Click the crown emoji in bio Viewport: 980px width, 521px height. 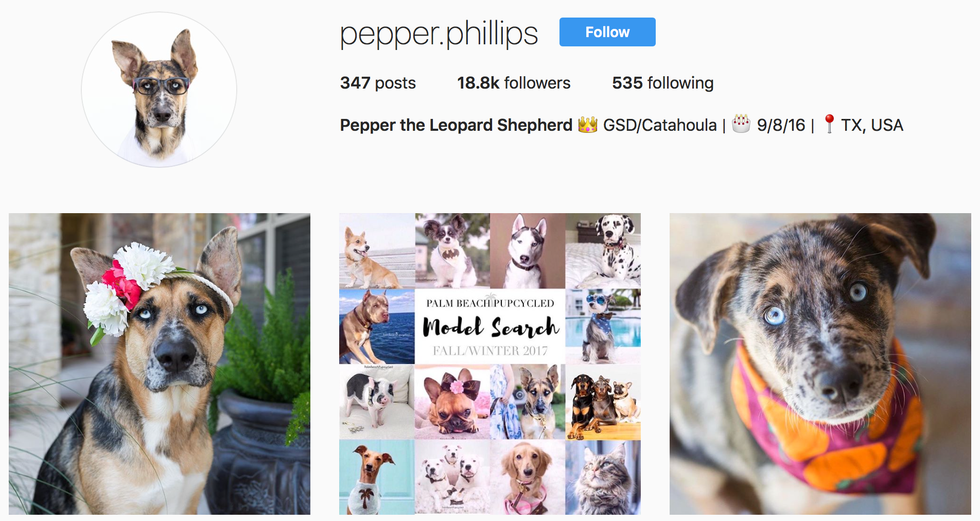(587, 125)
